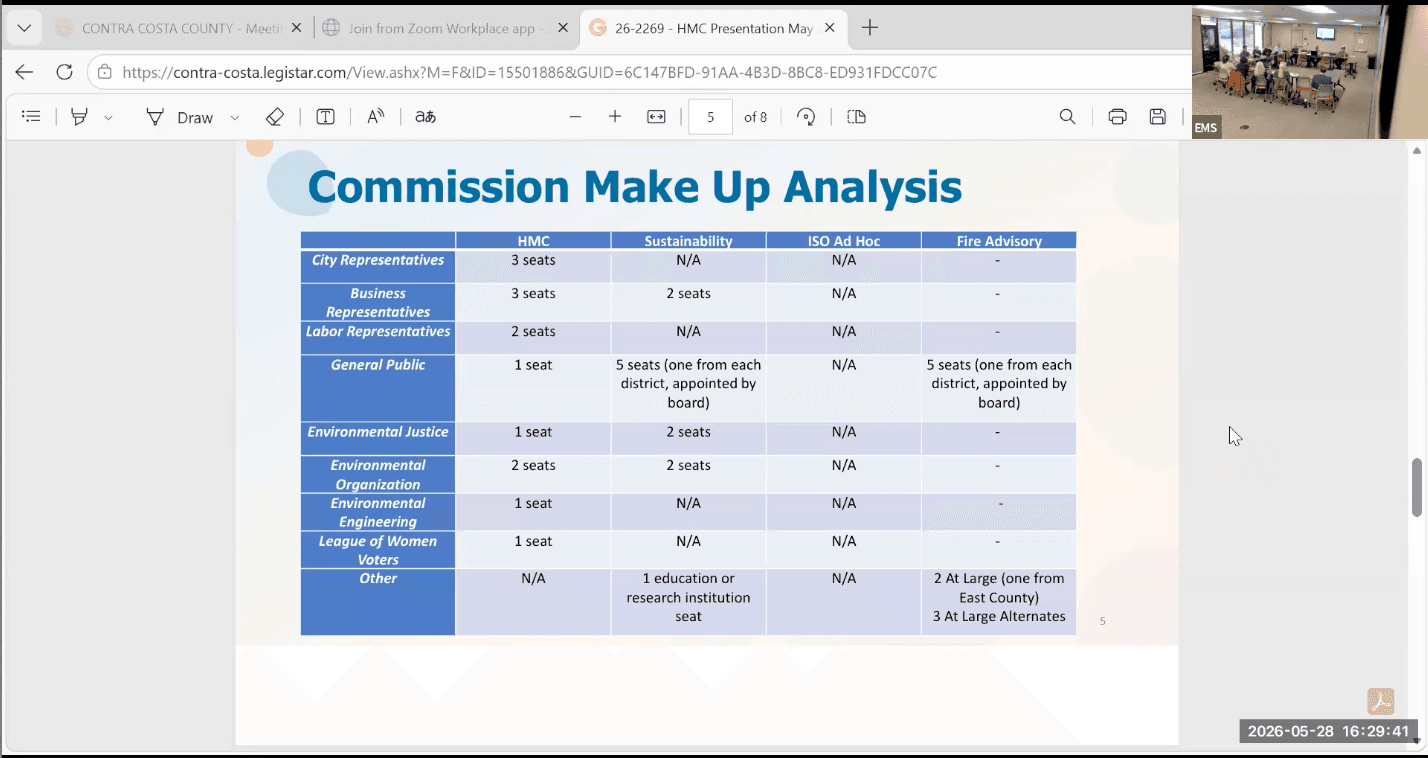
Task: Reload the current page
Action: coord(64,72)
